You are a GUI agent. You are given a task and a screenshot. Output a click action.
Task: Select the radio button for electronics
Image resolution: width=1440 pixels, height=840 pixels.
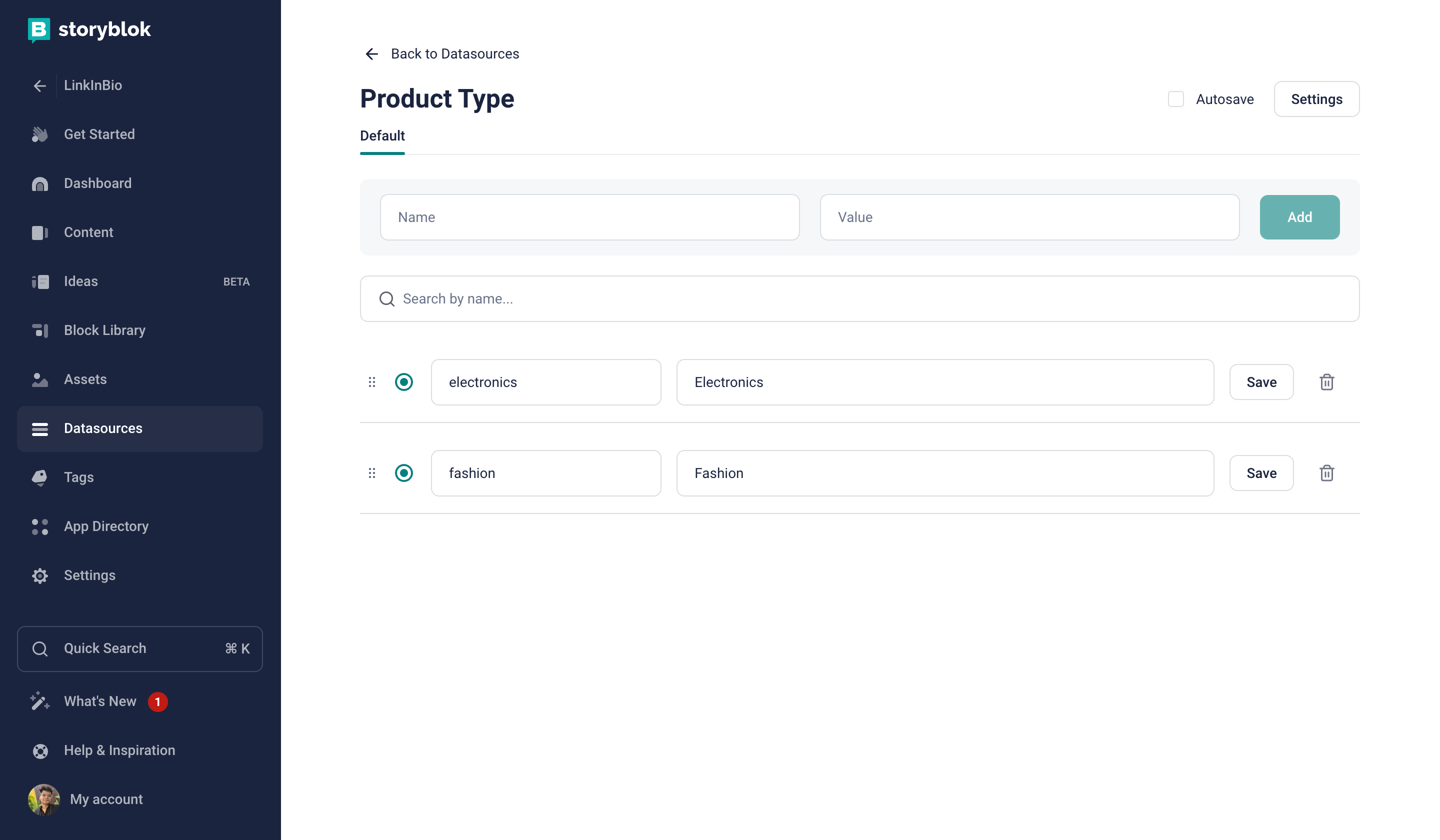click(x=404, y=382)
